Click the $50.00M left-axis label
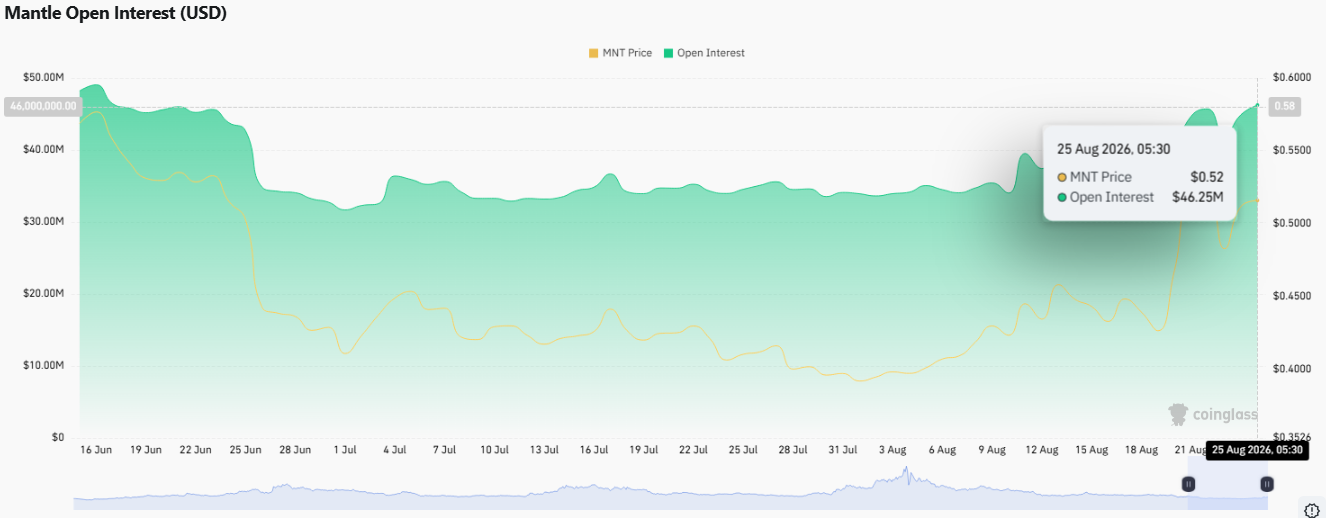This screenshot has height=518, width=1326. point(43,77)
